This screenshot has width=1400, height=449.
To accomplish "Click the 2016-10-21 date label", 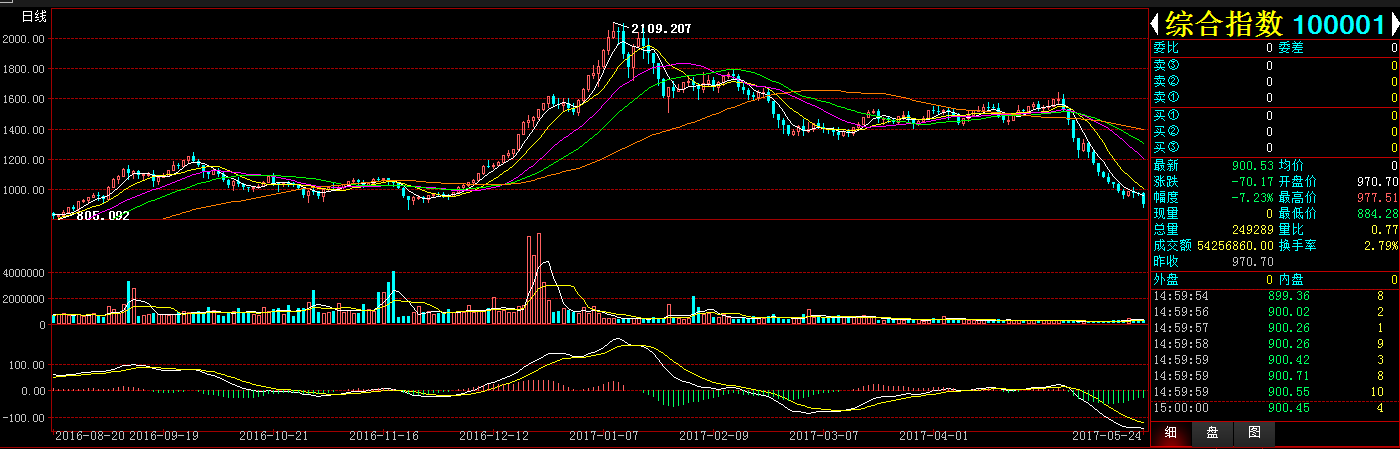I will pos(276,436).
